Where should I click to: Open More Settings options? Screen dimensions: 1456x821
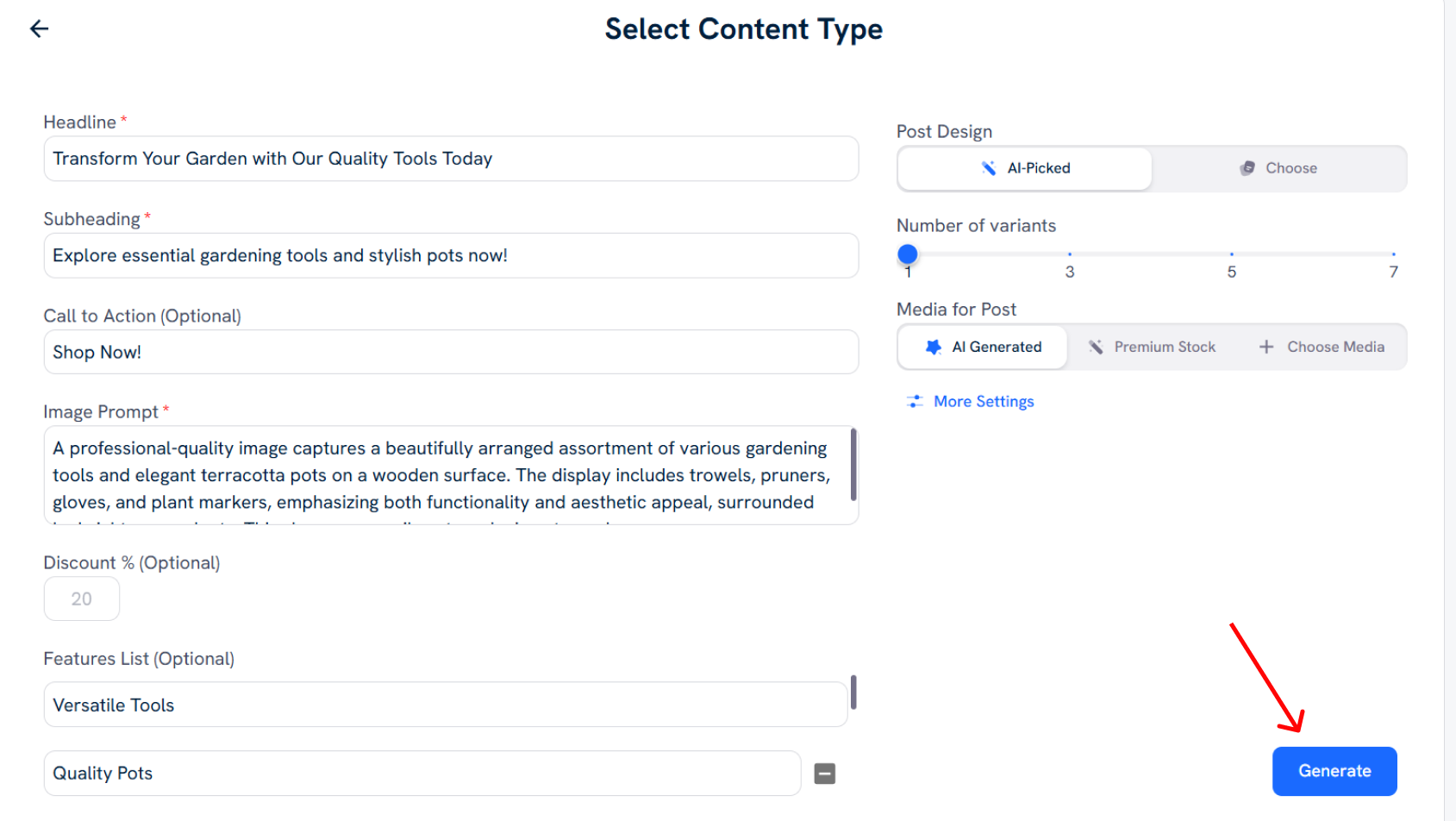[984, 401]
